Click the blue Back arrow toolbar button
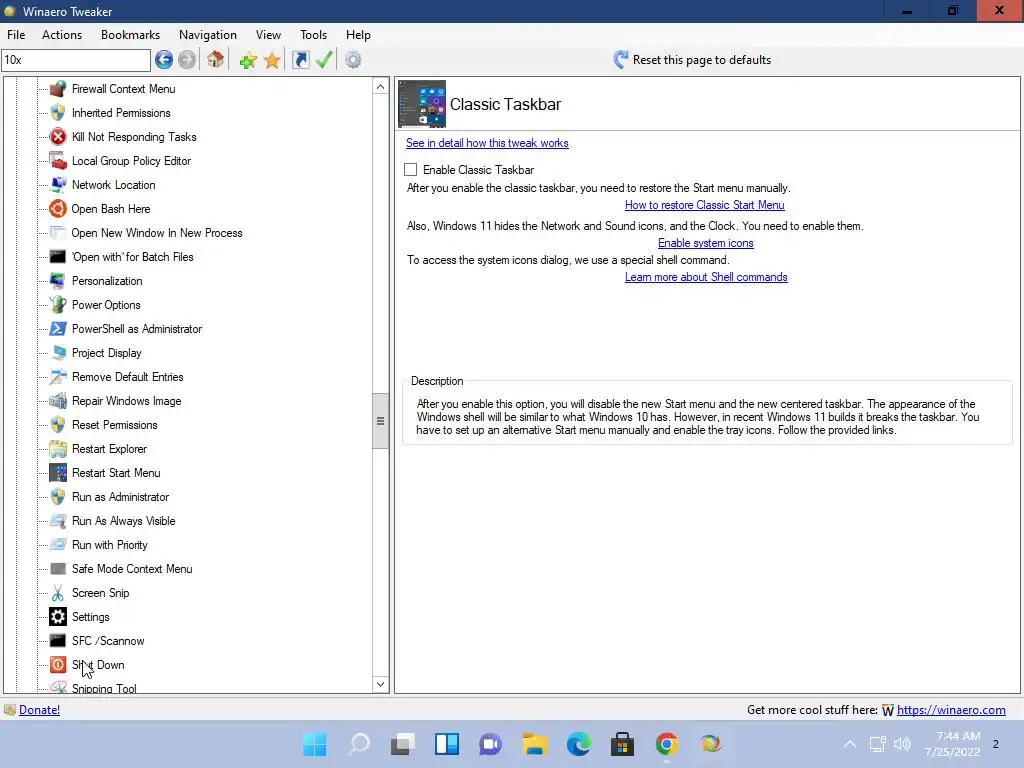The height and width of the screenshot is (768, 1024). [x=164, y=60]
